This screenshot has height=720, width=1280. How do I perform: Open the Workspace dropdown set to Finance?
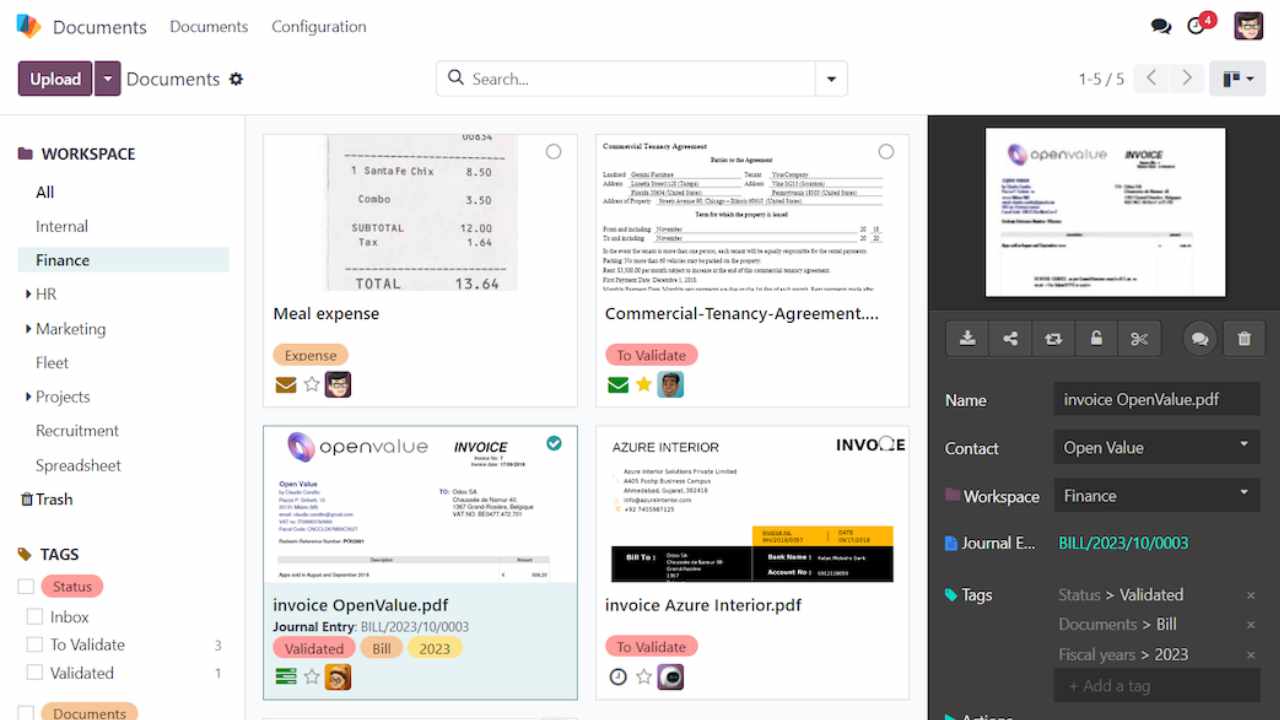tap(1156, 495)
